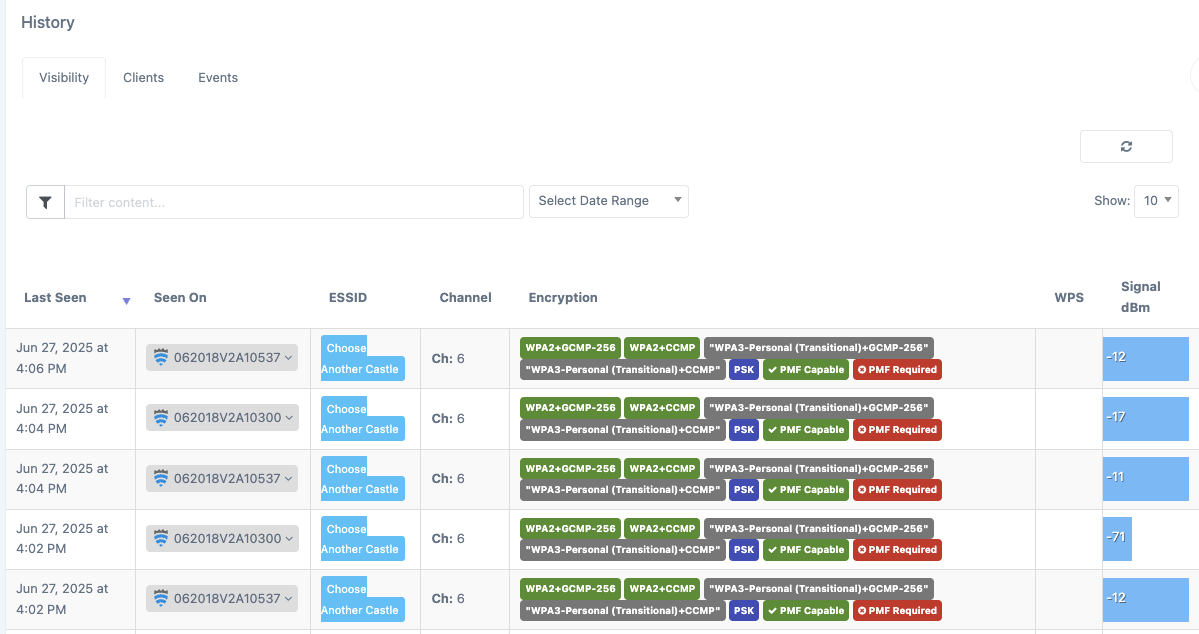The image size is (1199, 634).
Task: Open the Show 10 rows dropdown
Action: tap(1156, 201)
